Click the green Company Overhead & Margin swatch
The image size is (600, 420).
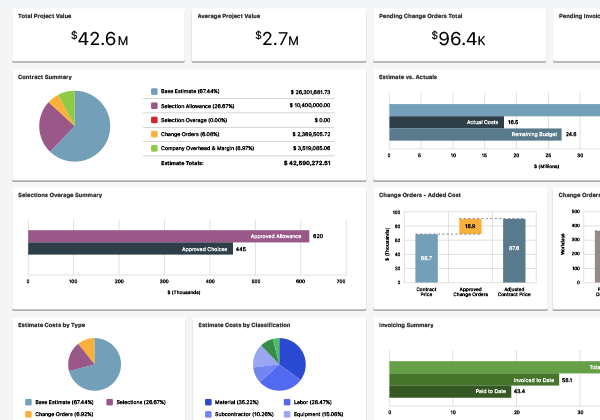[154, 148]
